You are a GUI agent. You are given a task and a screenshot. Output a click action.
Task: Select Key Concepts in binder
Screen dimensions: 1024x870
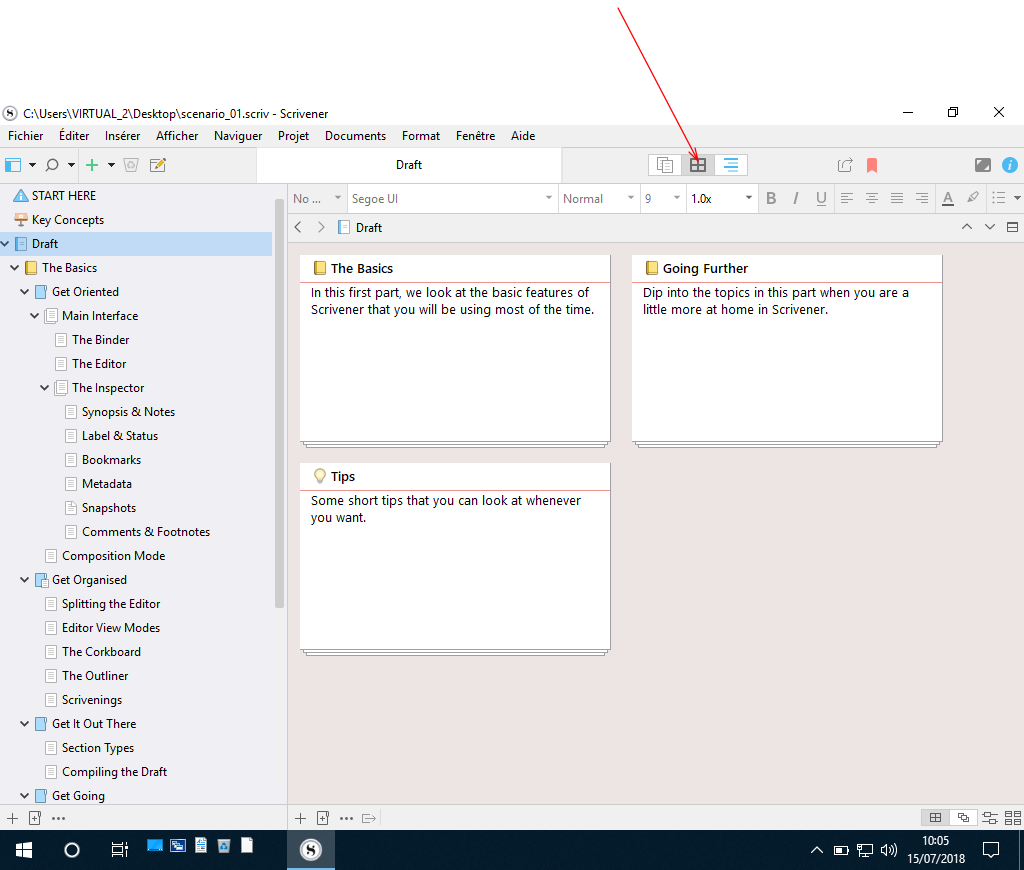point(68,220)
